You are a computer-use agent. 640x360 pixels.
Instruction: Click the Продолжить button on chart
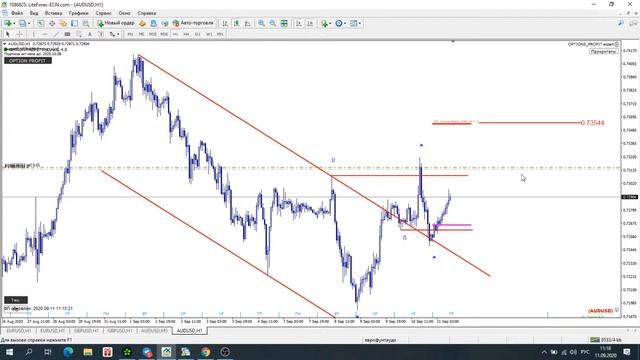pos(603,51)
